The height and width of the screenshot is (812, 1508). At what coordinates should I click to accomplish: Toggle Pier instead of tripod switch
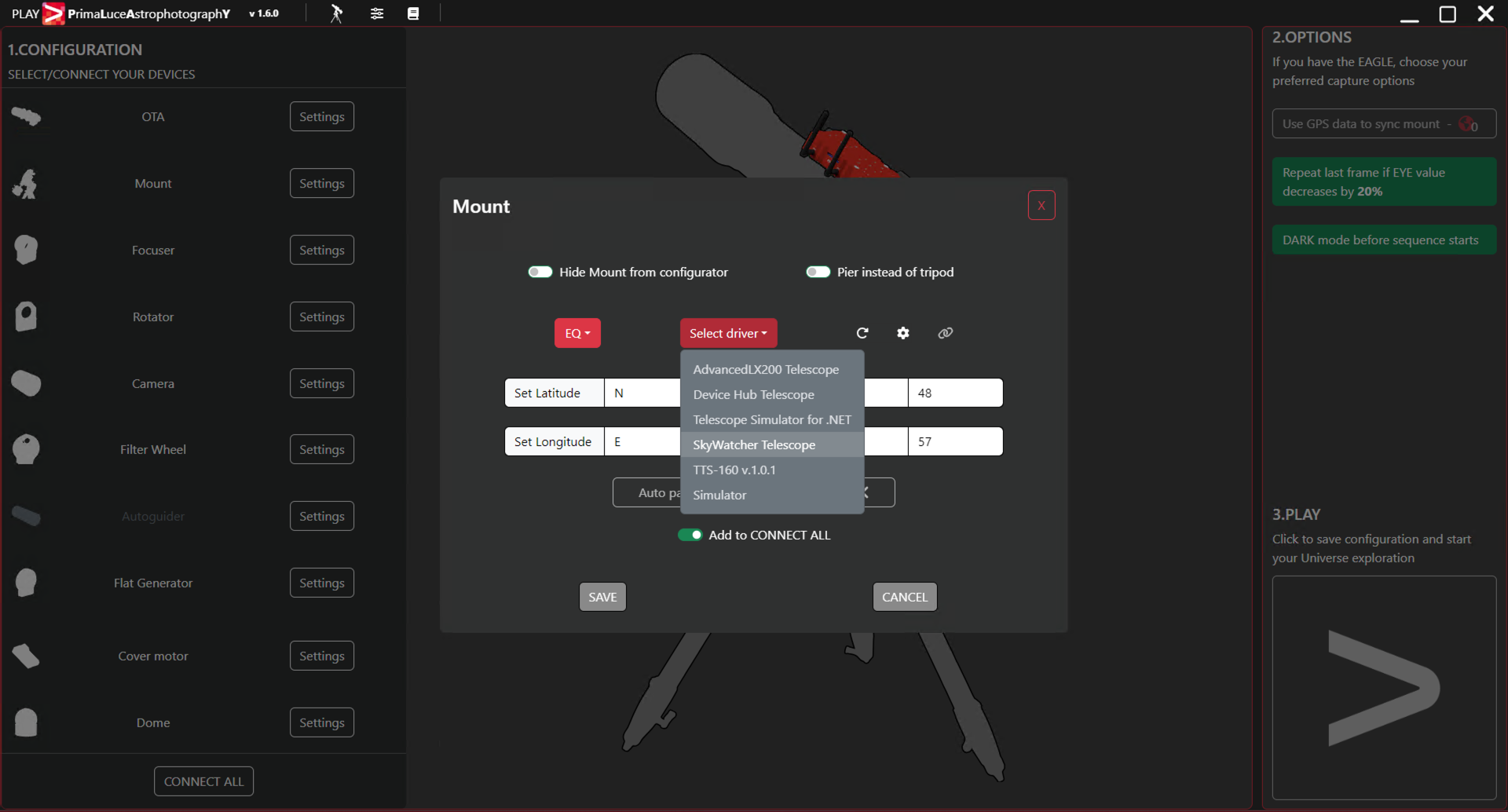pyautogui.click(x=818, y=272)
